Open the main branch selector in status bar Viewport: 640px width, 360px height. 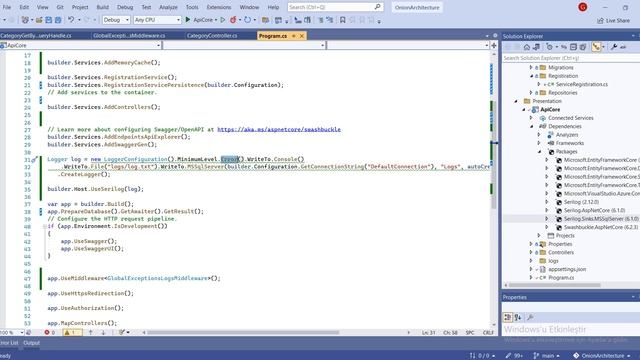click(547, 356)
